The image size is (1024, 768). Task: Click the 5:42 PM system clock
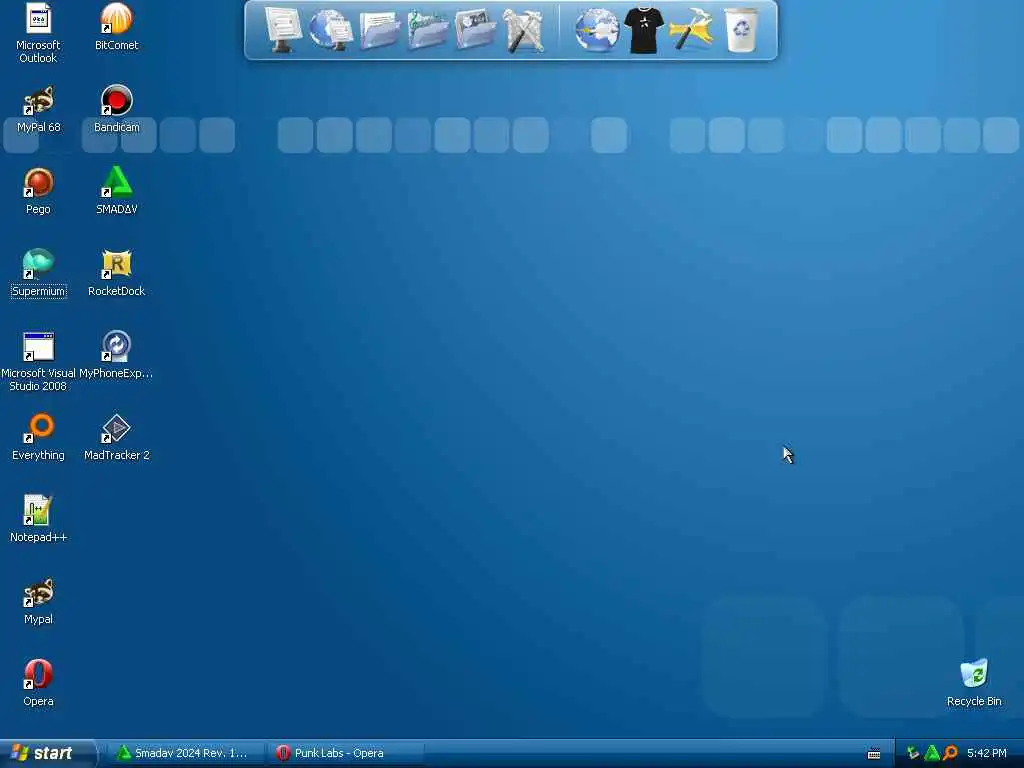(987, 753)
